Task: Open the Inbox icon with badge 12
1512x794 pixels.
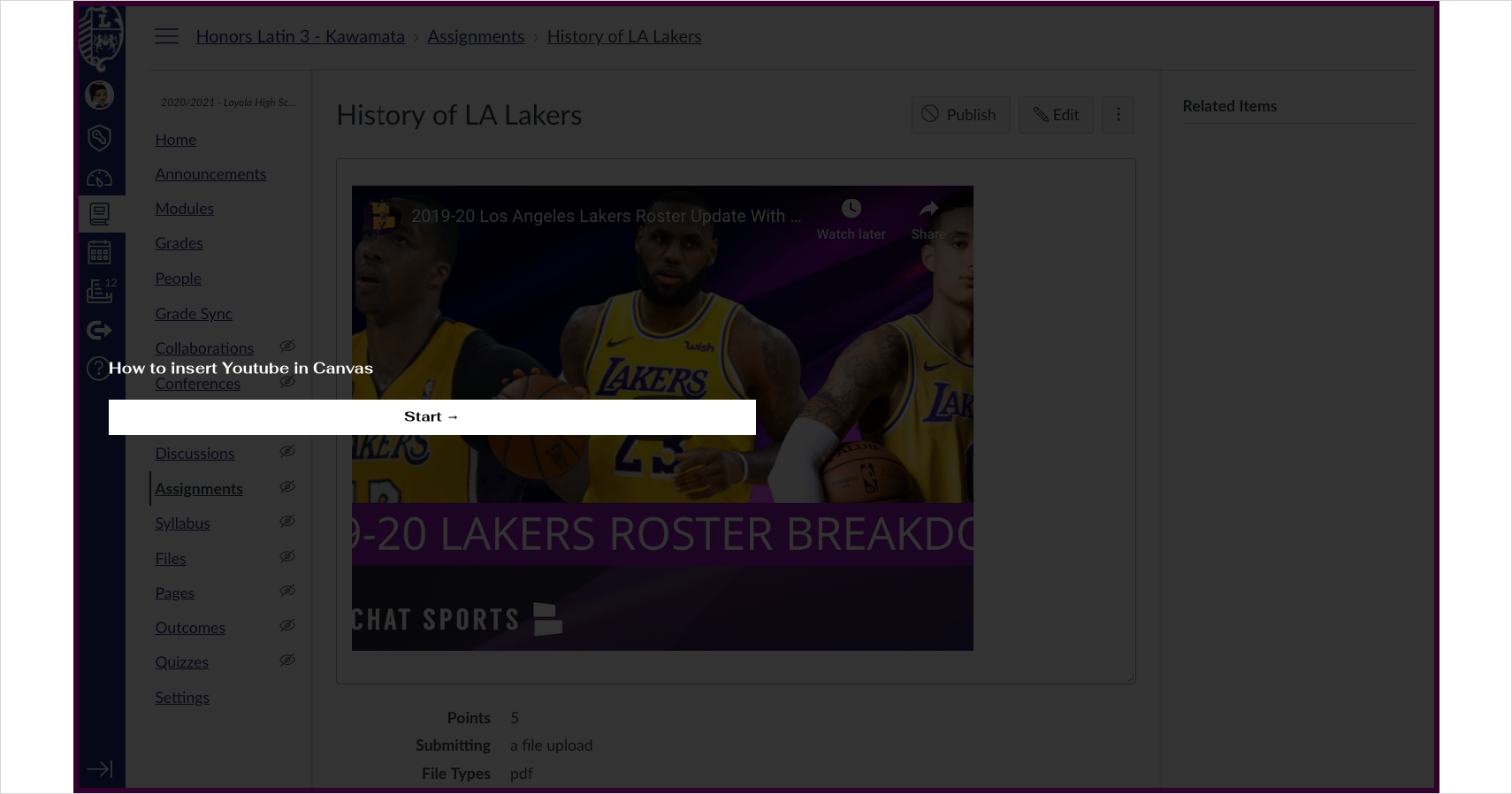Action: click(x=101, y=290)
